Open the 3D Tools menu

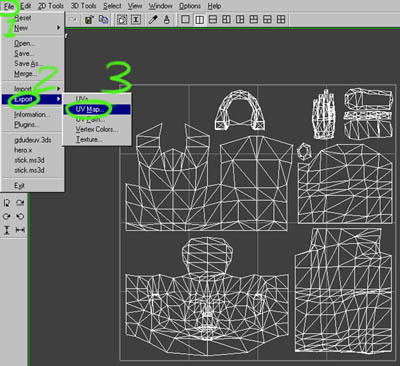point(83,6)
